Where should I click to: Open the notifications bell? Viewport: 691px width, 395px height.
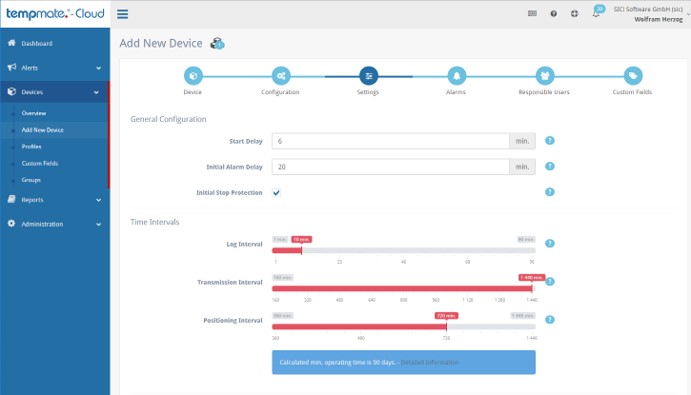pos(596,13)
